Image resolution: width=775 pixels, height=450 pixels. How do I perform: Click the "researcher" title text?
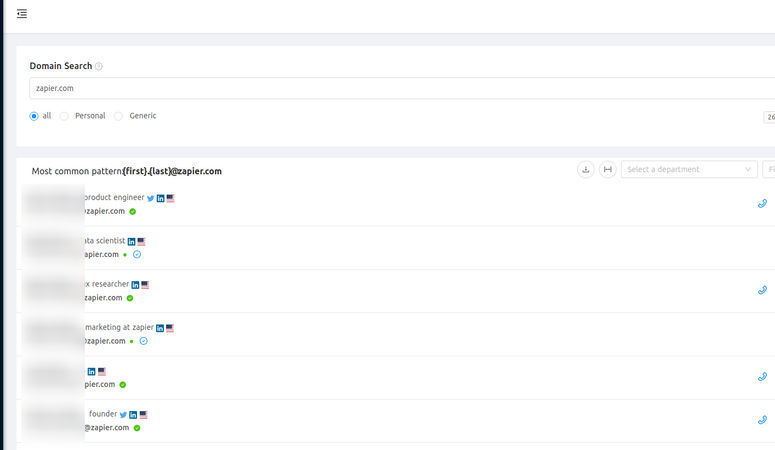click(x=110, y=284)
